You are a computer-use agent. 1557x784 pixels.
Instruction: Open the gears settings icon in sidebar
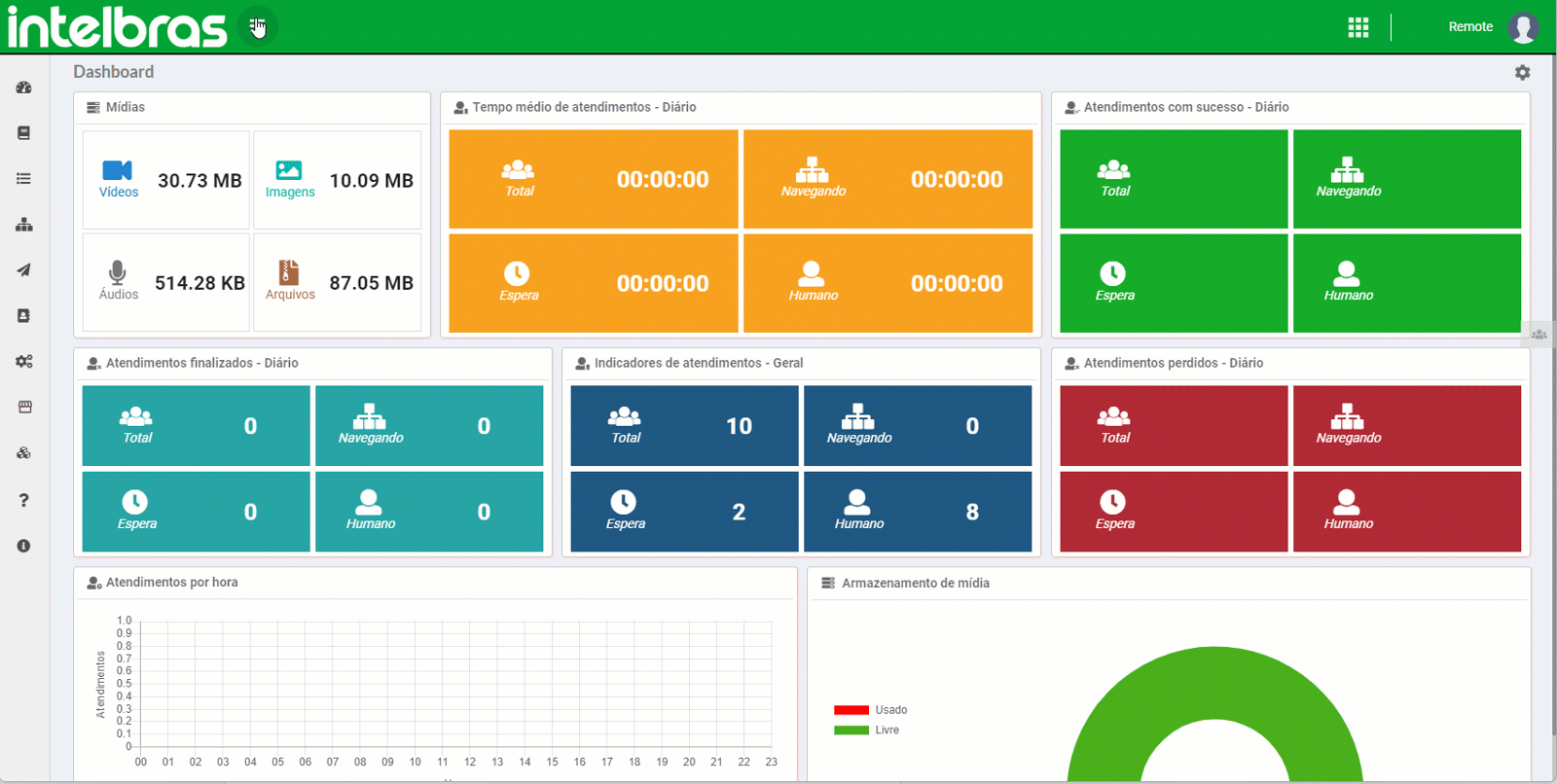point(24,362)
